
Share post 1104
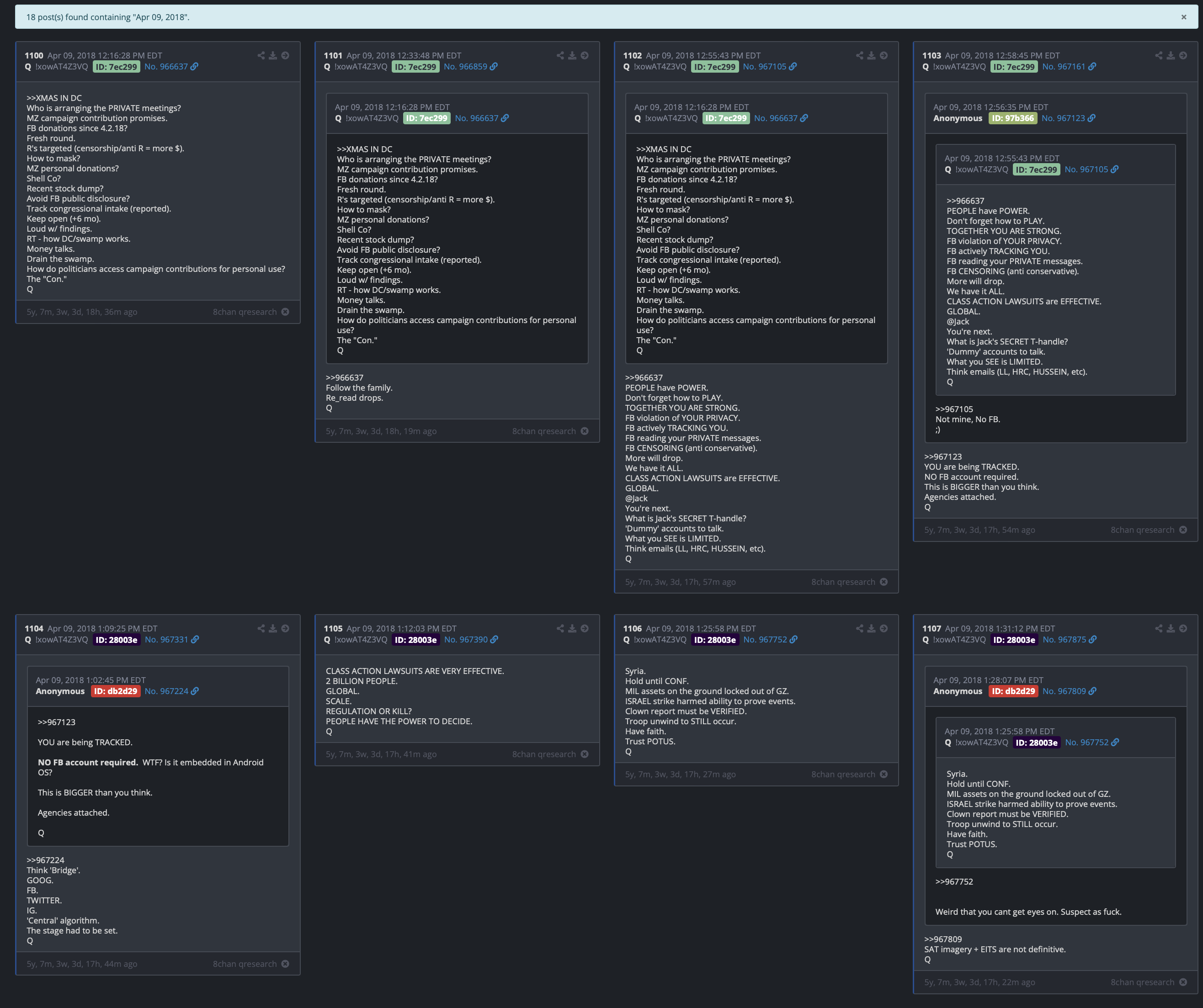click(261, 628)
